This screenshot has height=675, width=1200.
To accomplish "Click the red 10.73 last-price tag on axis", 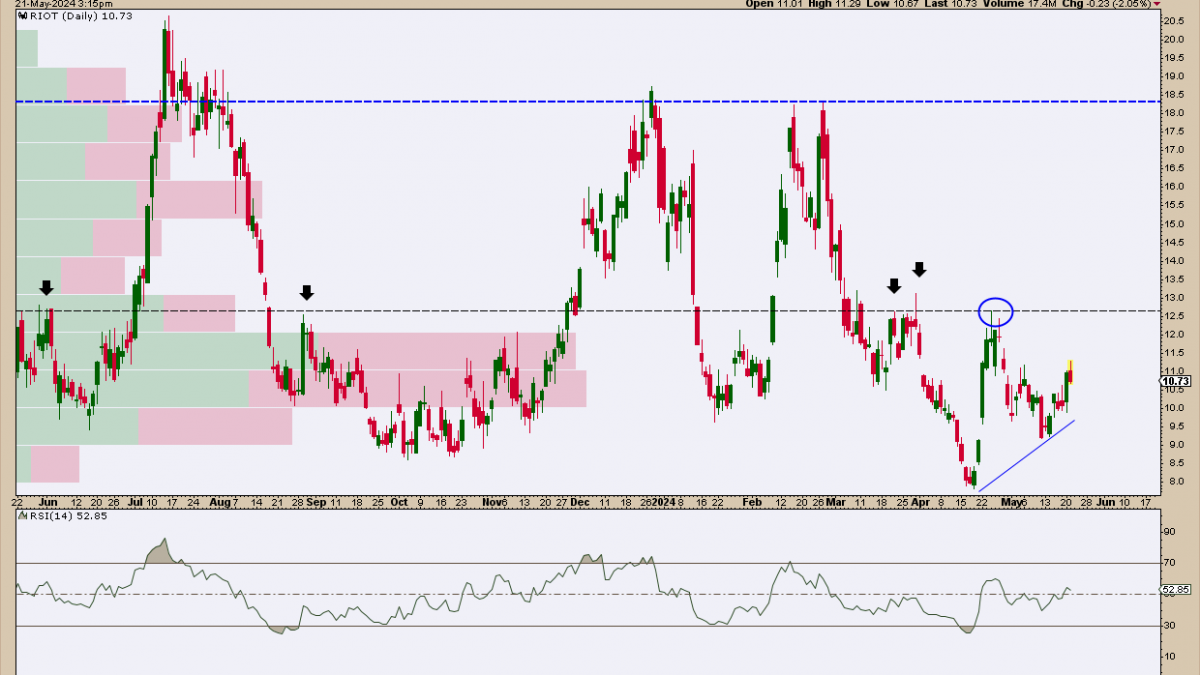I will coord(1177,381).
